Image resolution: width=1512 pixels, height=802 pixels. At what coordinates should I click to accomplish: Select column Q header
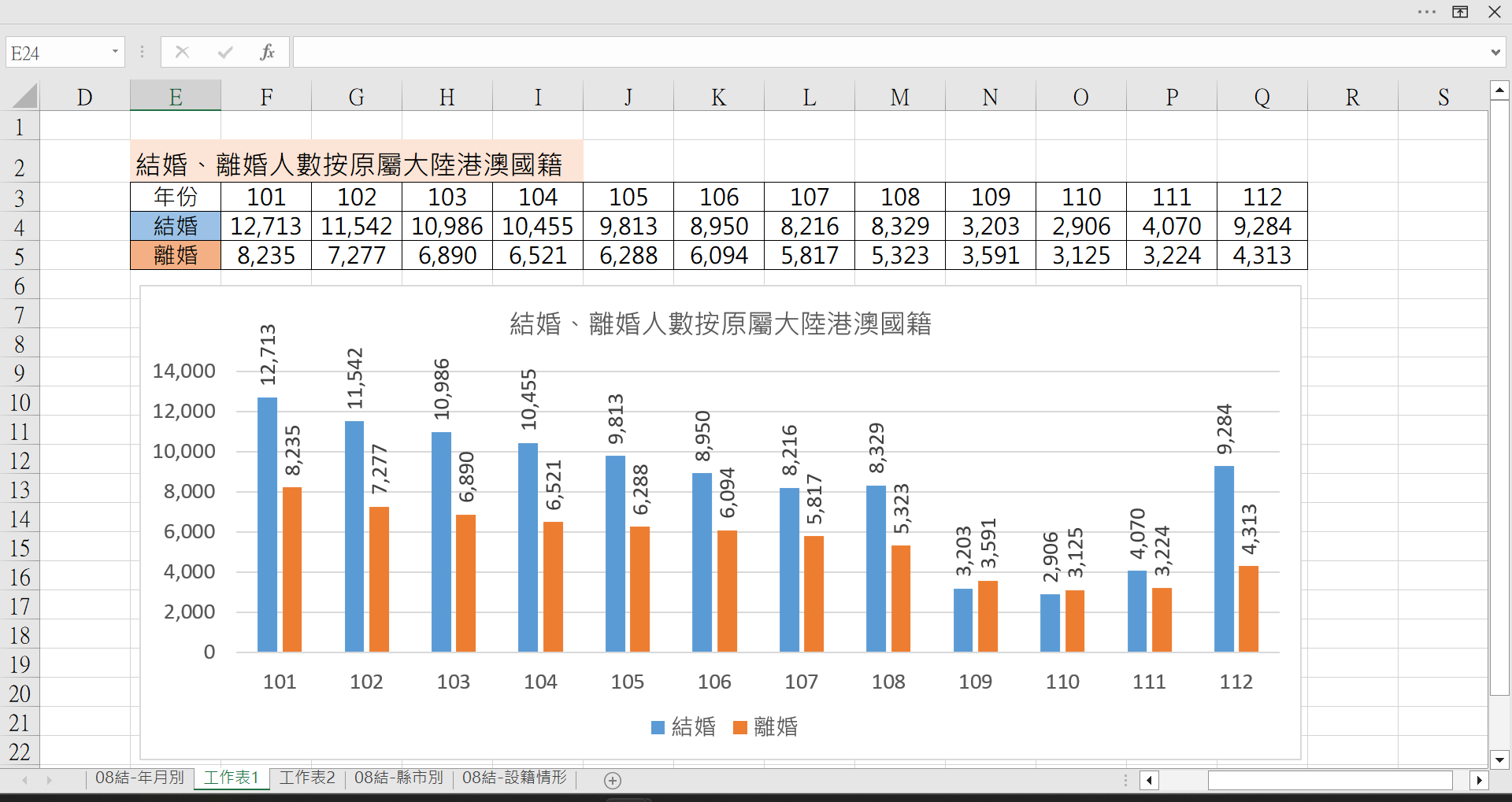pos(1262,96)
